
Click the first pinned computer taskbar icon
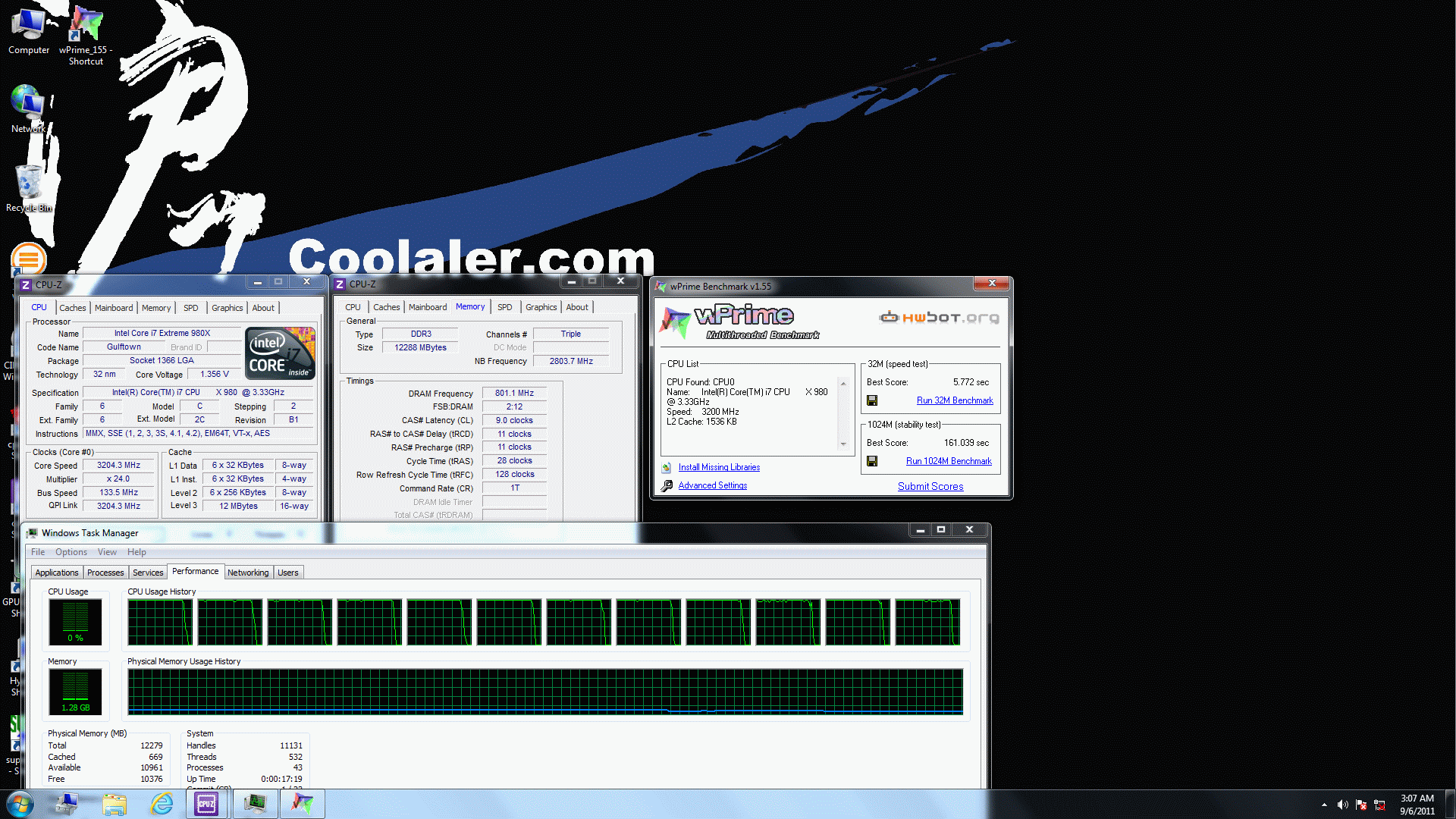(x=67, y=804)
